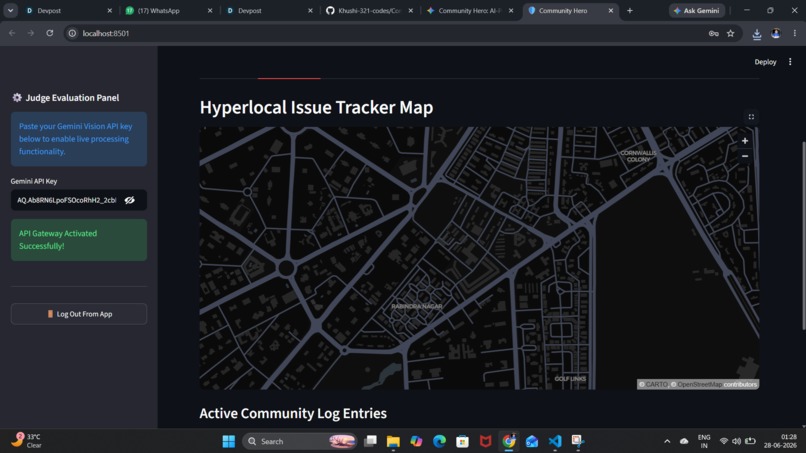Open the CARTO attribution link
Image resolution: width=806 pixels, height=453 pixels.
pos(656,384)
